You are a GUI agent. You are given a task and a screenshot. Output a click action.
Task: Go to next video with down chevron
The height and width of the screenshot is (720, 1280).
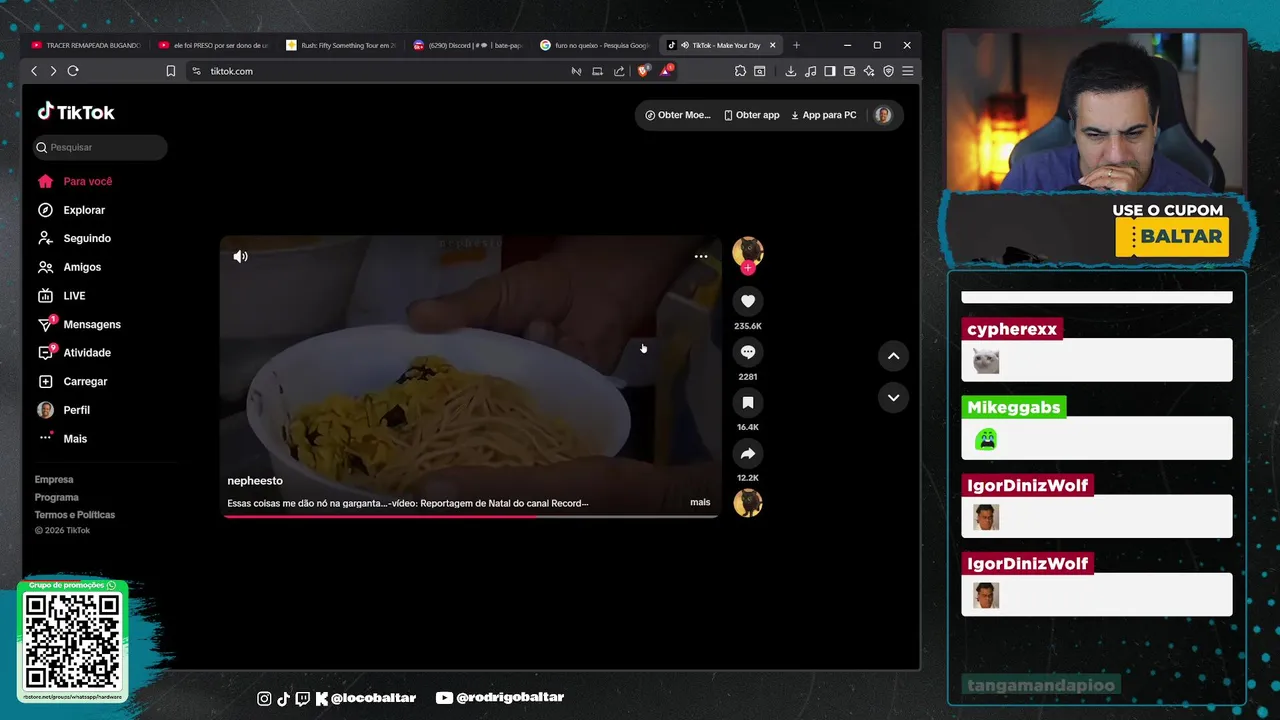[893, 398]
